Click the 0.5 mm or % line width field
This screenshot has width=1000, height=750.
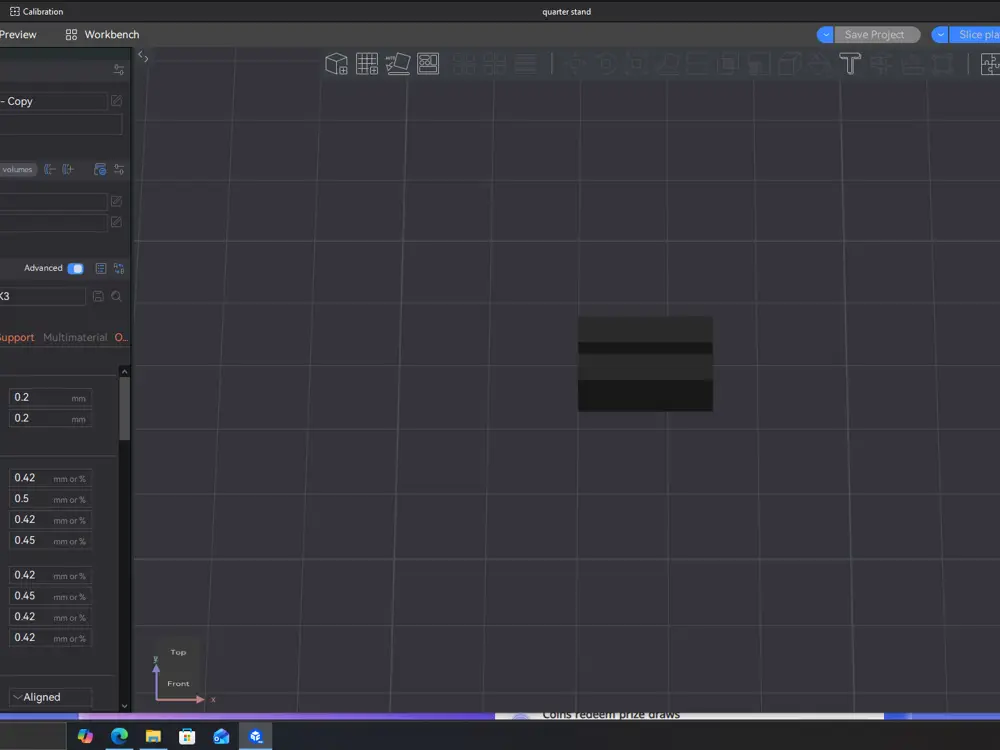coord(50,499)
